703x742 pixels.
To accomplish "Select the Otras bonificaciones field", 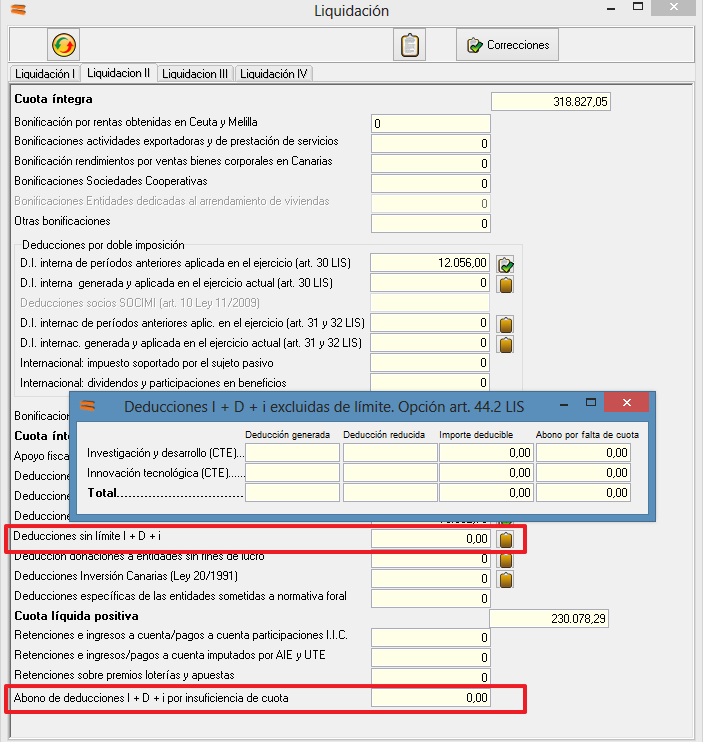I will pos(431,223).
